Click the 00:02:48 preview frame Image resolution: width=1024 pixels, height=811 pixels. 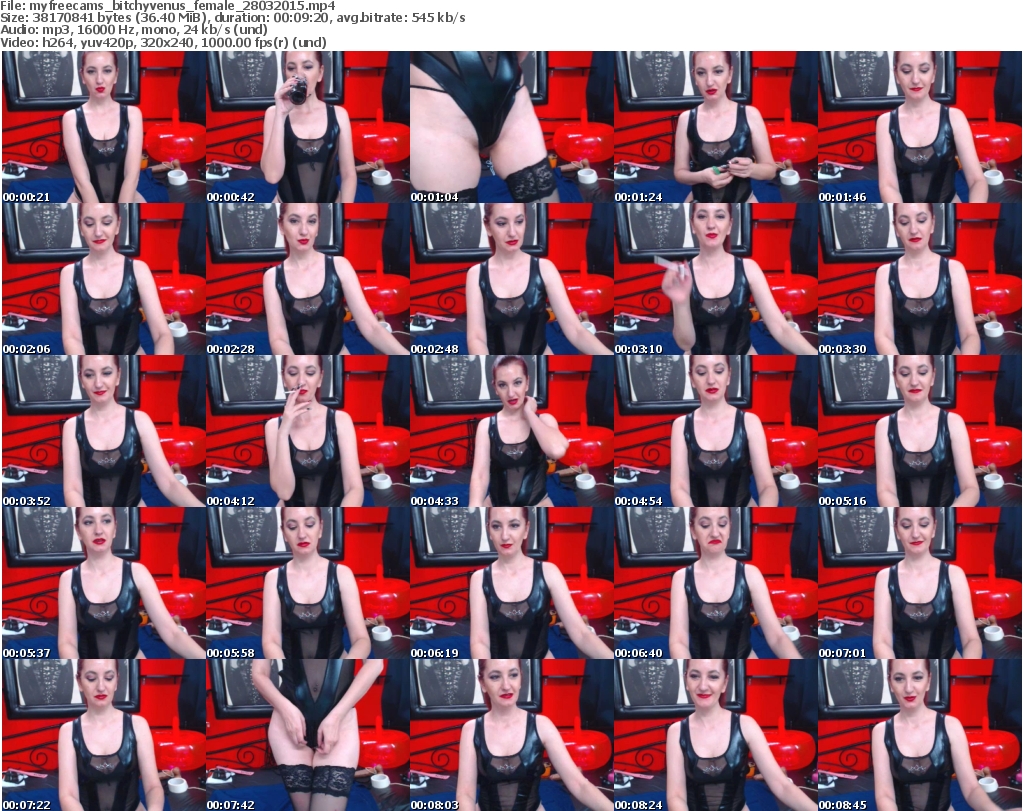tap(511, 279)
